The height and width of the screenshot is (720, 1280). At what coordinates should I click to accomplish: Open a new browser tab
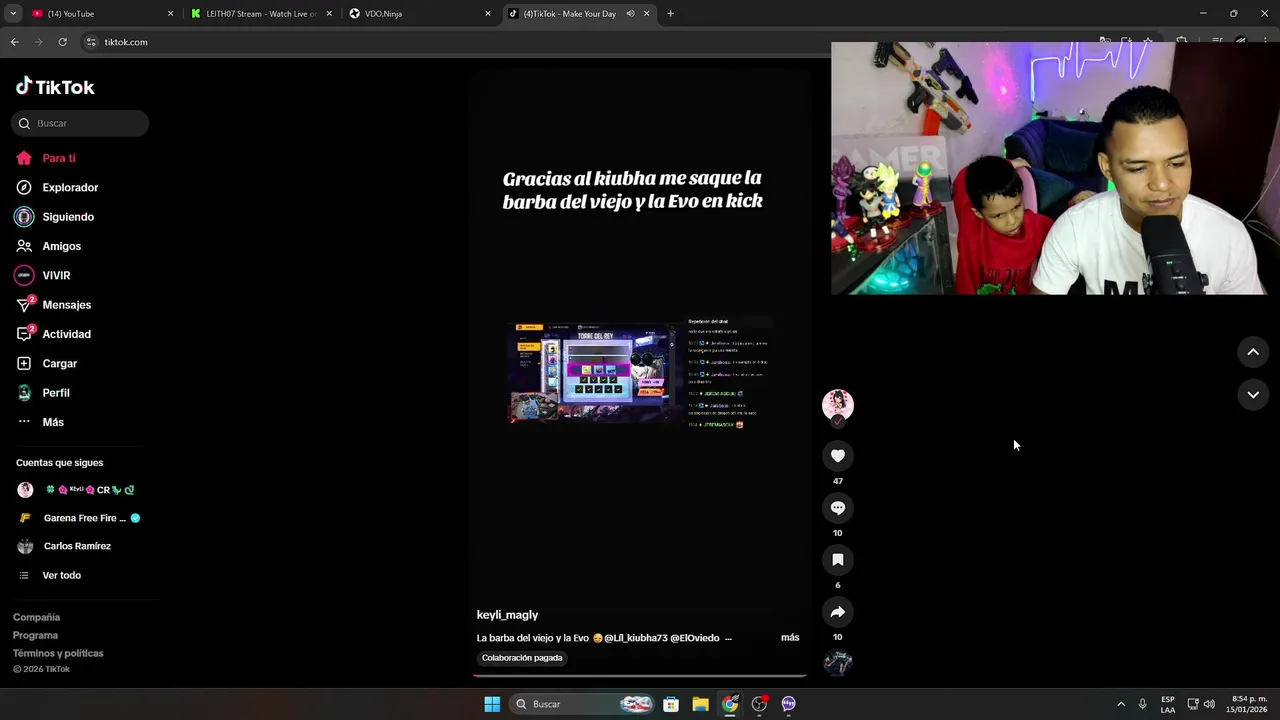click(x=670, y=14)
